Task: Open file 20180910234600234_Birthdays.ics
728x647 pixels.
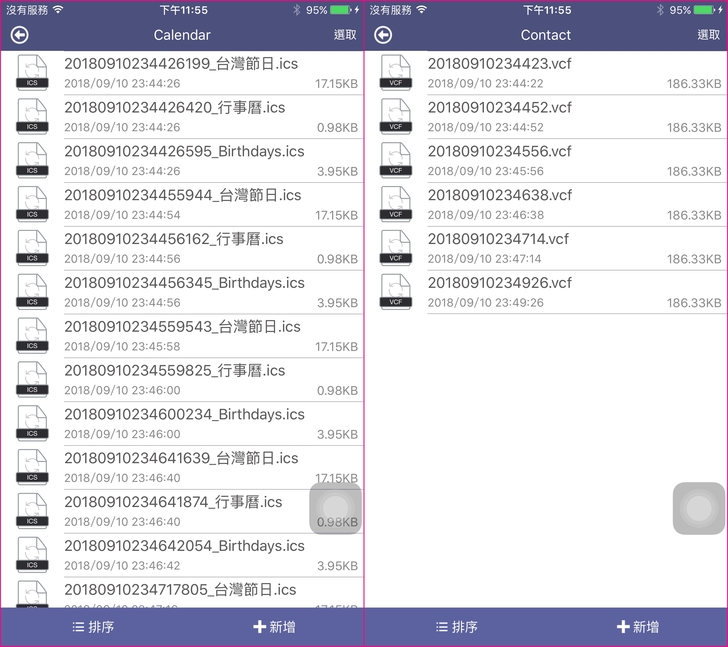Action: pyautogui.click(x=182, y=424)
